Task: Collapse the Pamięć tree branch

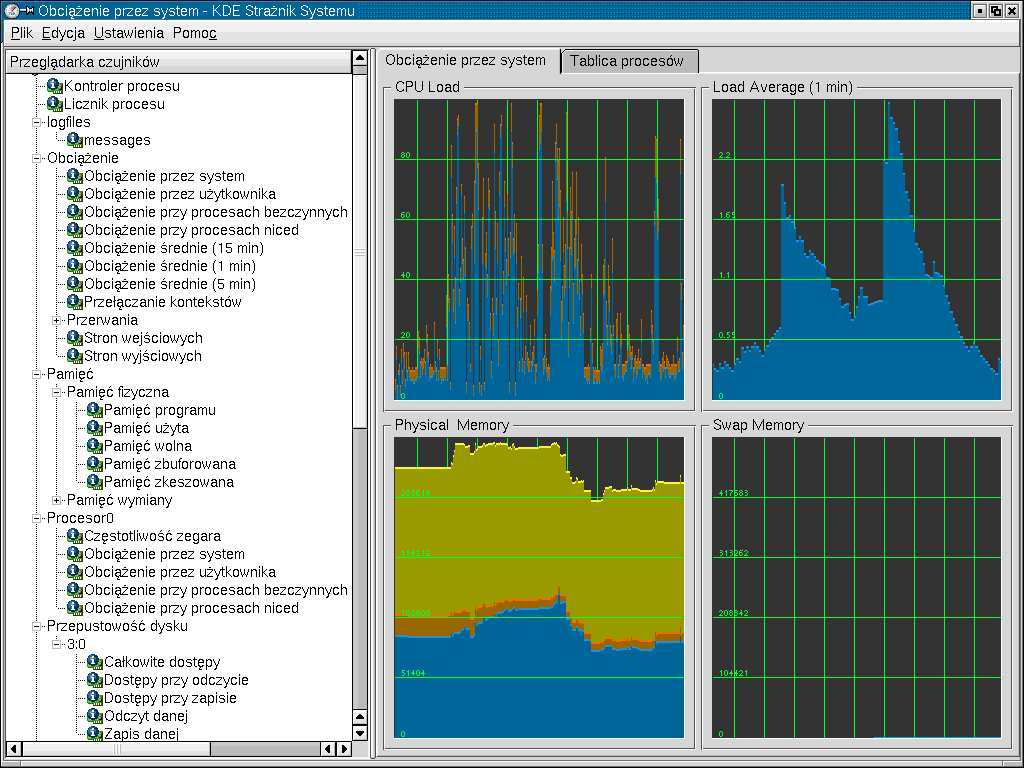Action: click(x=37, y=374)
